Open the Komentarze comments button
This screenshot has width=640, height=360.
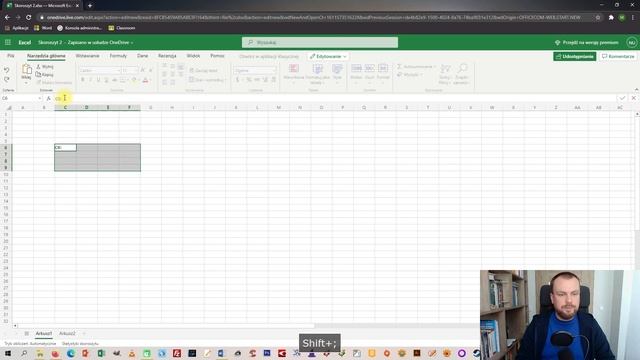618,56
